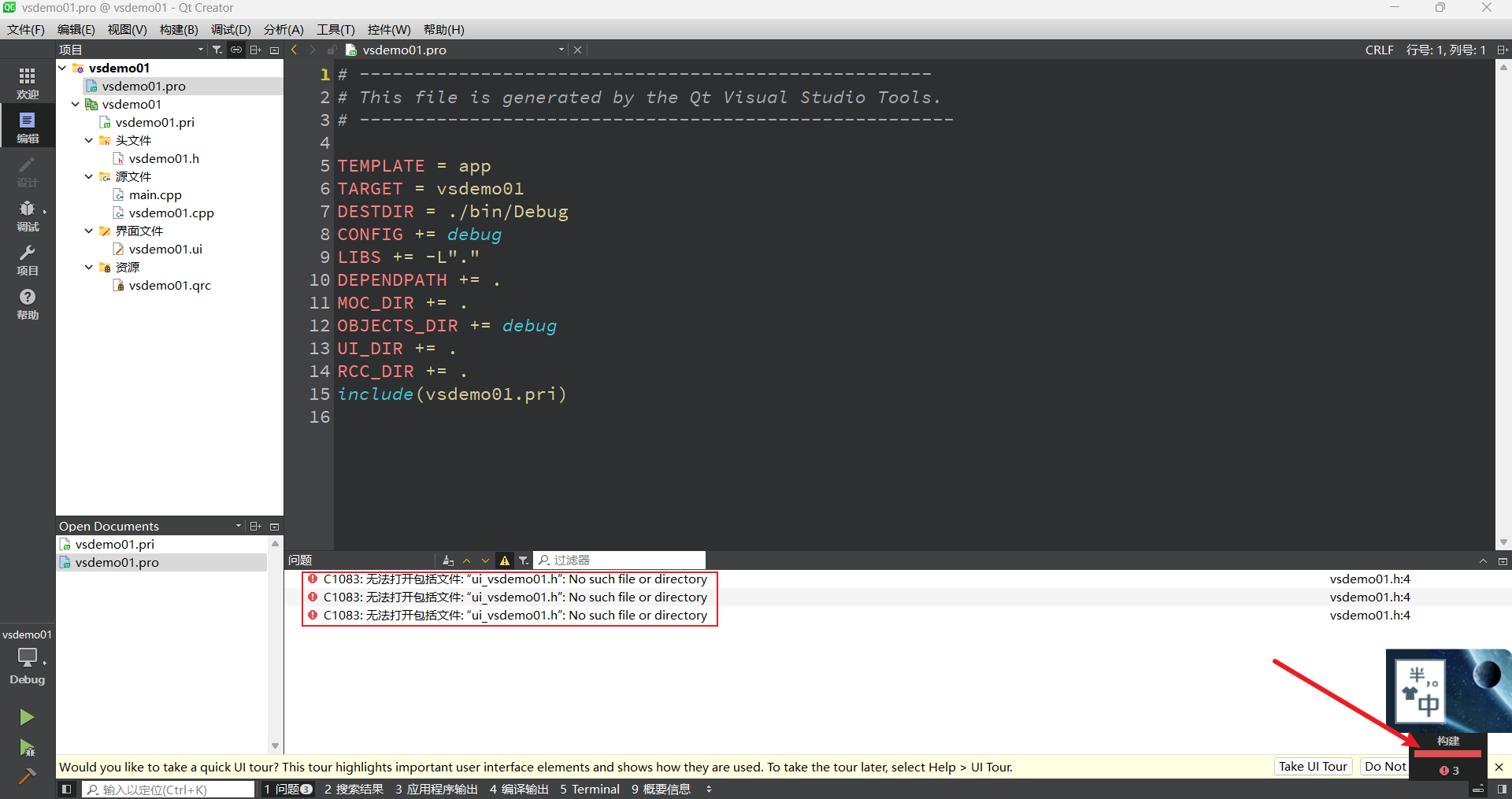Open the Projects (项目) mode wrench icon
This screenshot has width=1512, height=799.
click(28, 259)
